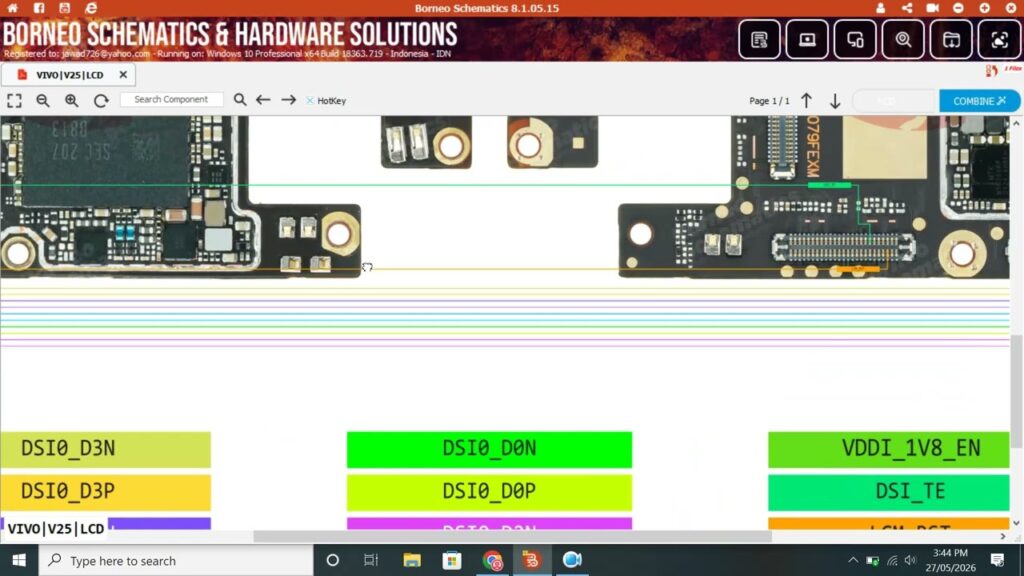Screen dimensions: 1024x576
Task: Click the folder download header icon
Action: (x=951, y=40)
